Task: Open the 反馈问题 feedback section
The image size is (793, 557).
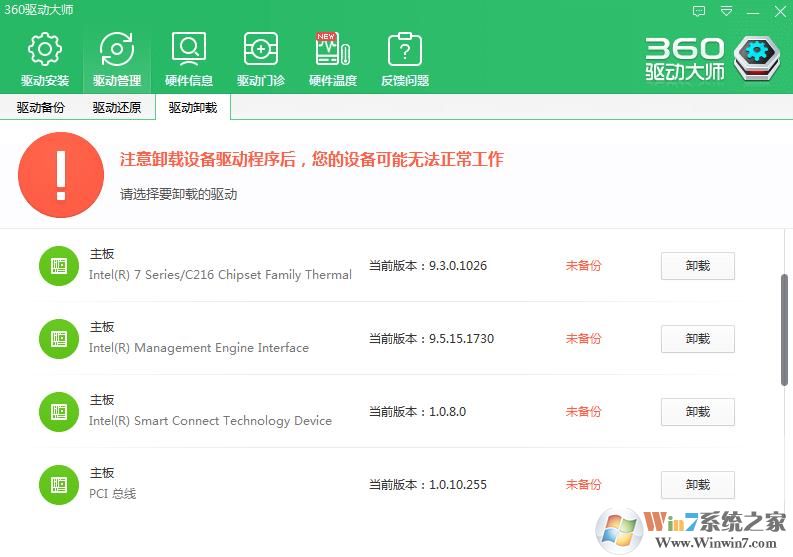Action: coord(404,59)
